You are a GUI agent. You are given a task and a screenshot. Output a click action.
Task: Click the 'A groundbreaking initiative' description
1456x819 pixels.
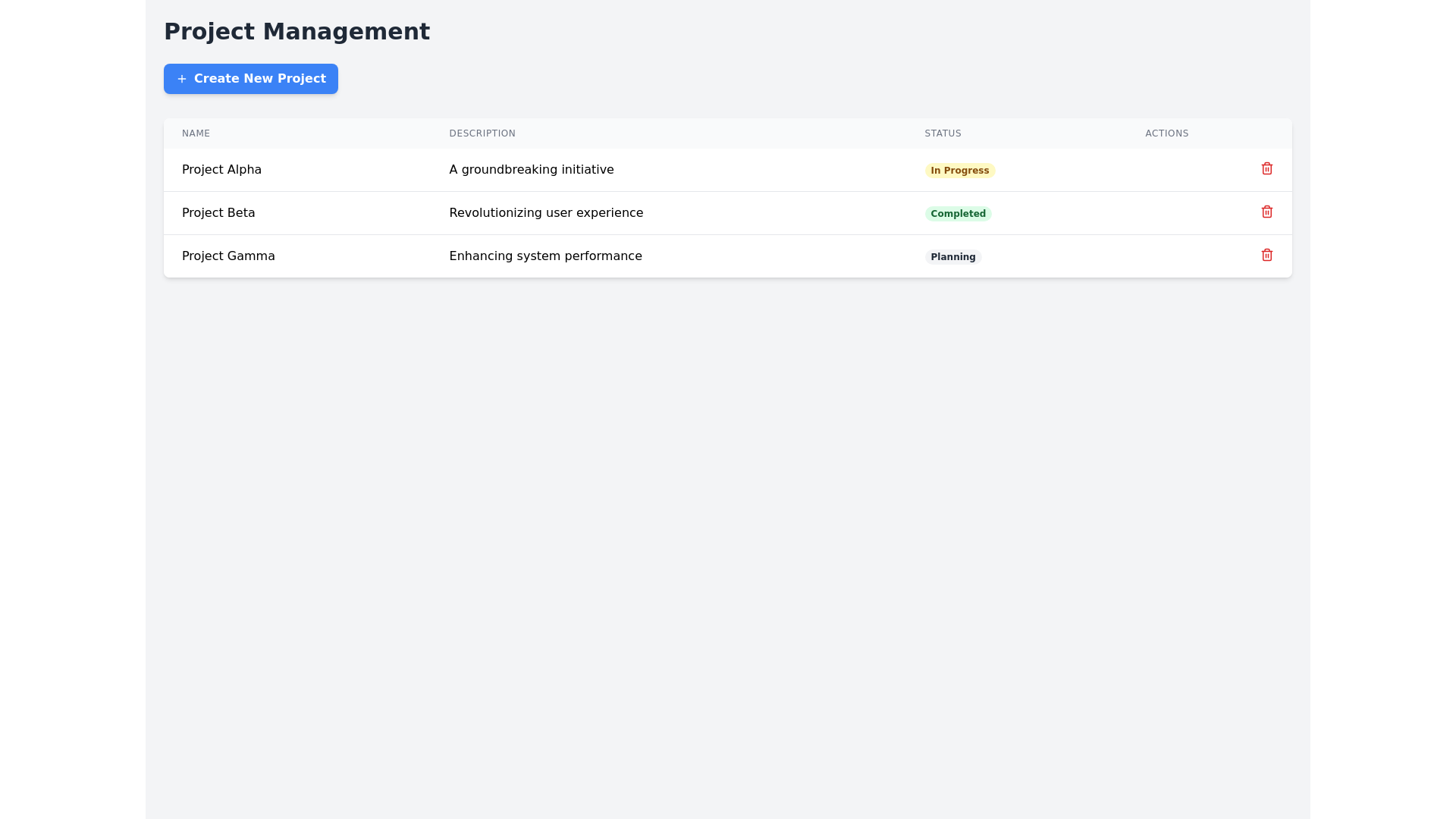[531, 170]
